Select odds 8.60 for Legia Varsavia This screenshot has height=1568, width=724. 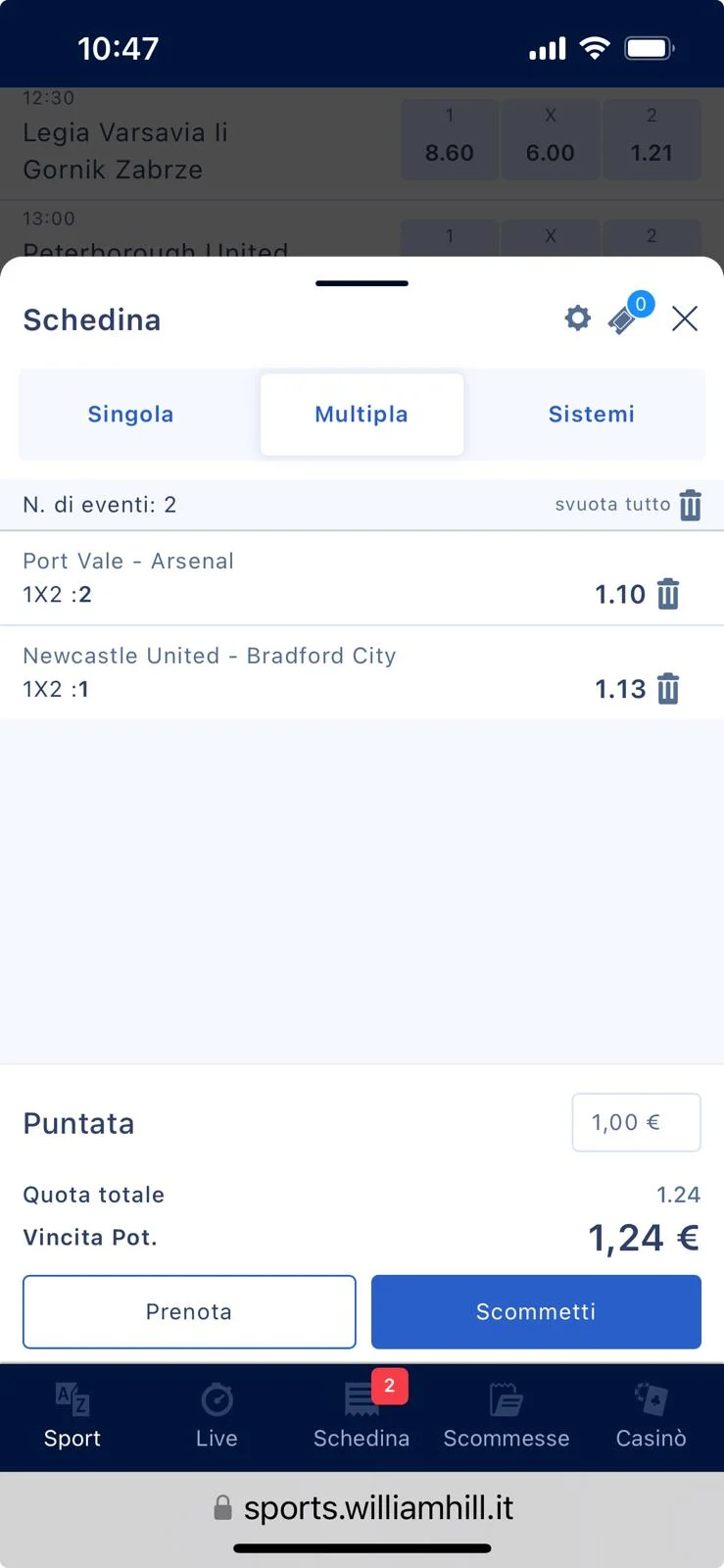[450, 140]
